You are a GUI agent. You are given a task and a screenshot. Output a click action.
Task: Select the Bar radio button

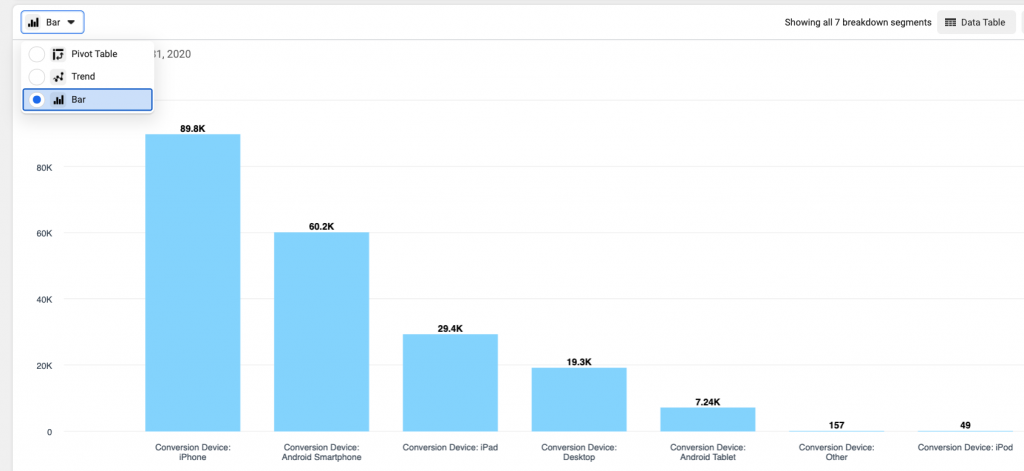click(37, 99)
